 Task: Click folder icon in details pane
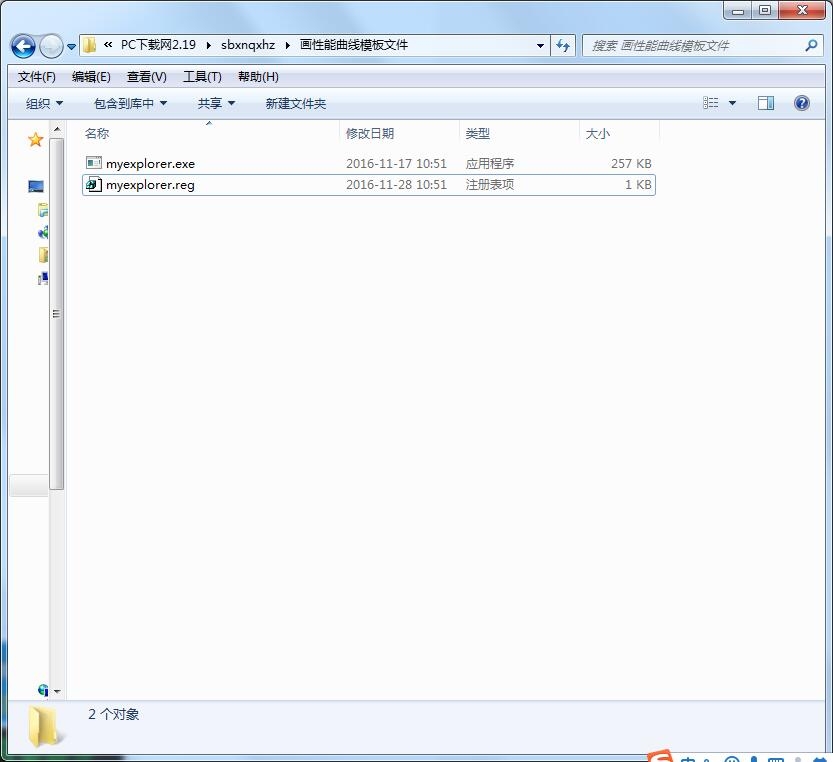44,726
